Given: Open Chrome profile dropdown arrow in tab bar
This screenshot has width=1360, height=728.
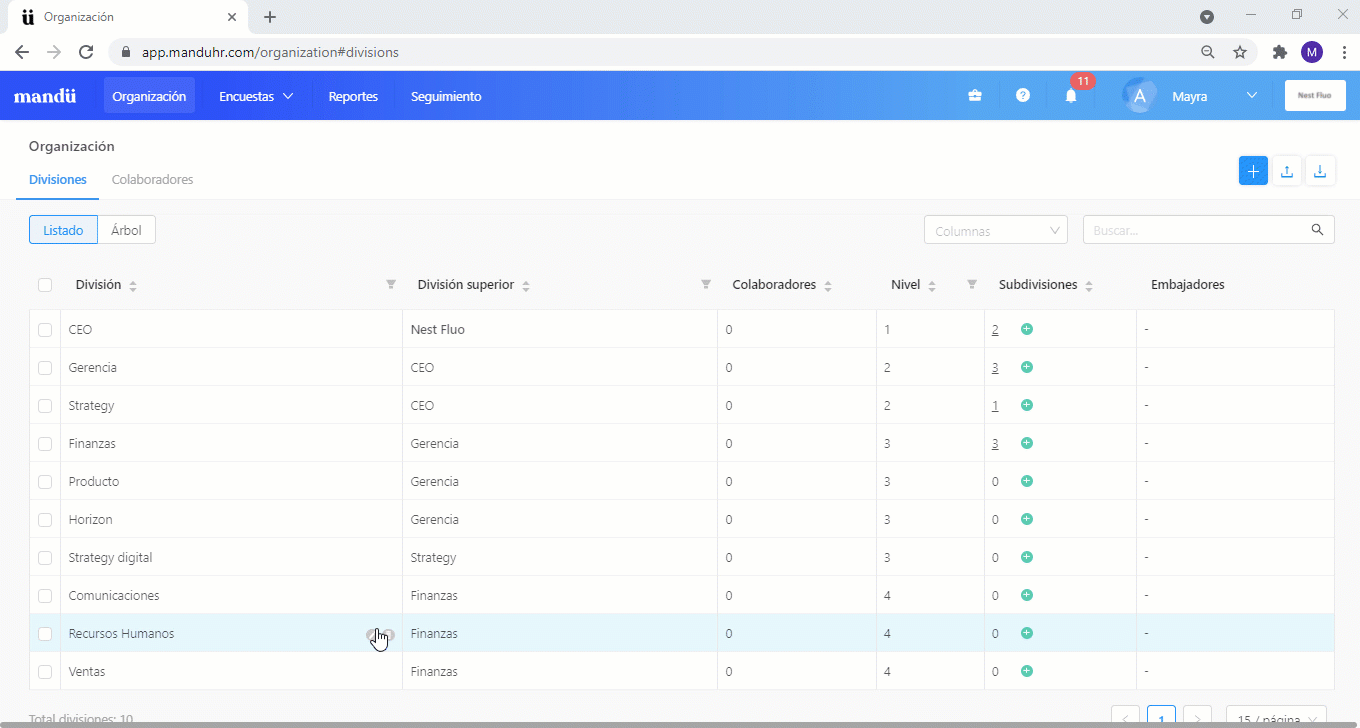Looking at the screenshot, I should [1207, 17].
